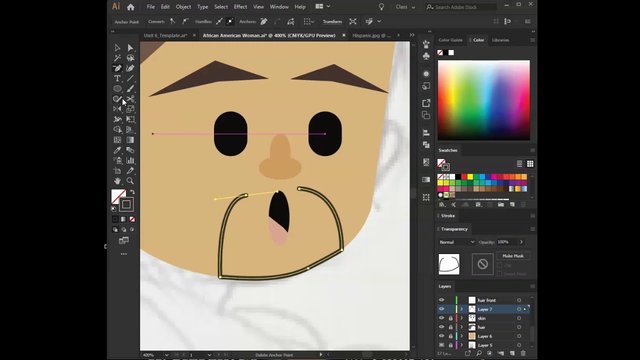Choose the Lasso tool

130,58
